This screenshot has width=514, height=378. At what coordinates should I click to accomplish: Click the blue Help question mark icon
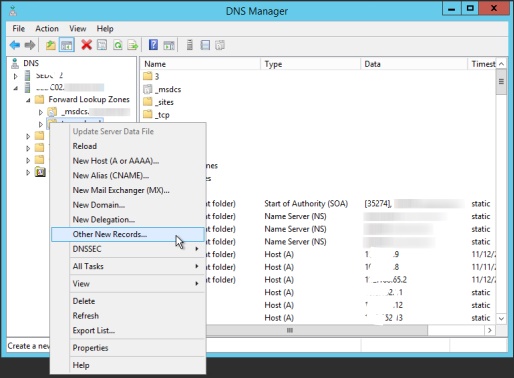point(153,45)
